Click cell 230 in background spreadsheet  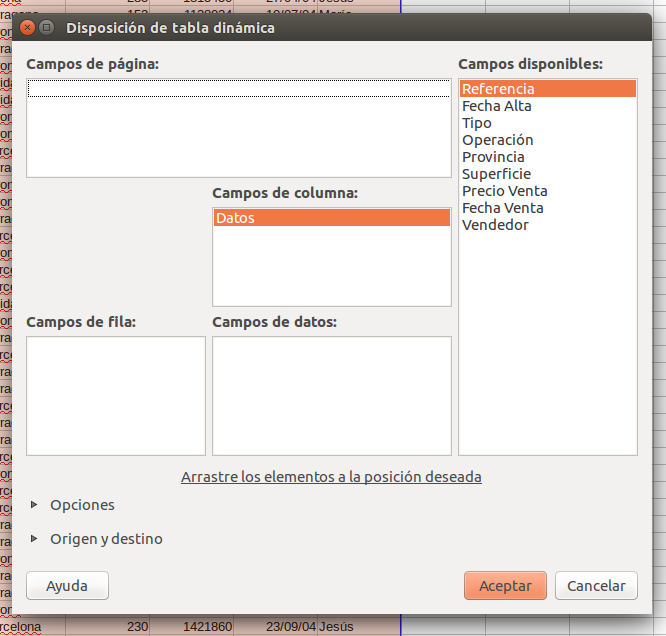[107, 626]
